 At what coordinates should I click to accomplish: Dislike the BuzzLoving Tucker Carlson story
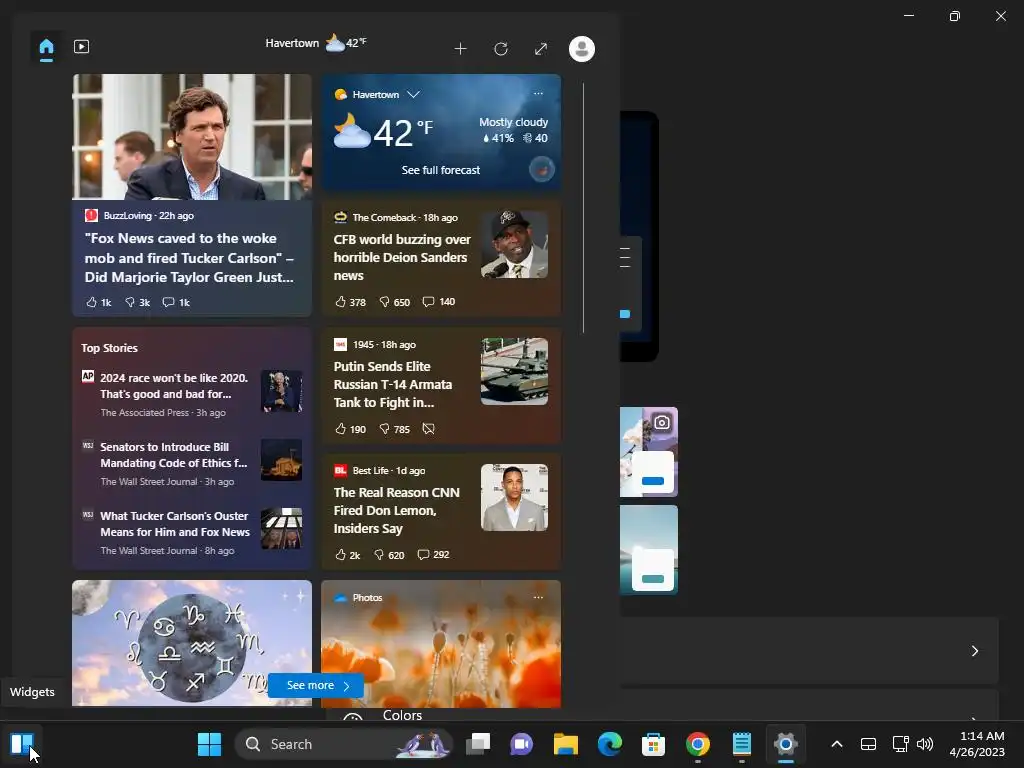tap(137, 302)
